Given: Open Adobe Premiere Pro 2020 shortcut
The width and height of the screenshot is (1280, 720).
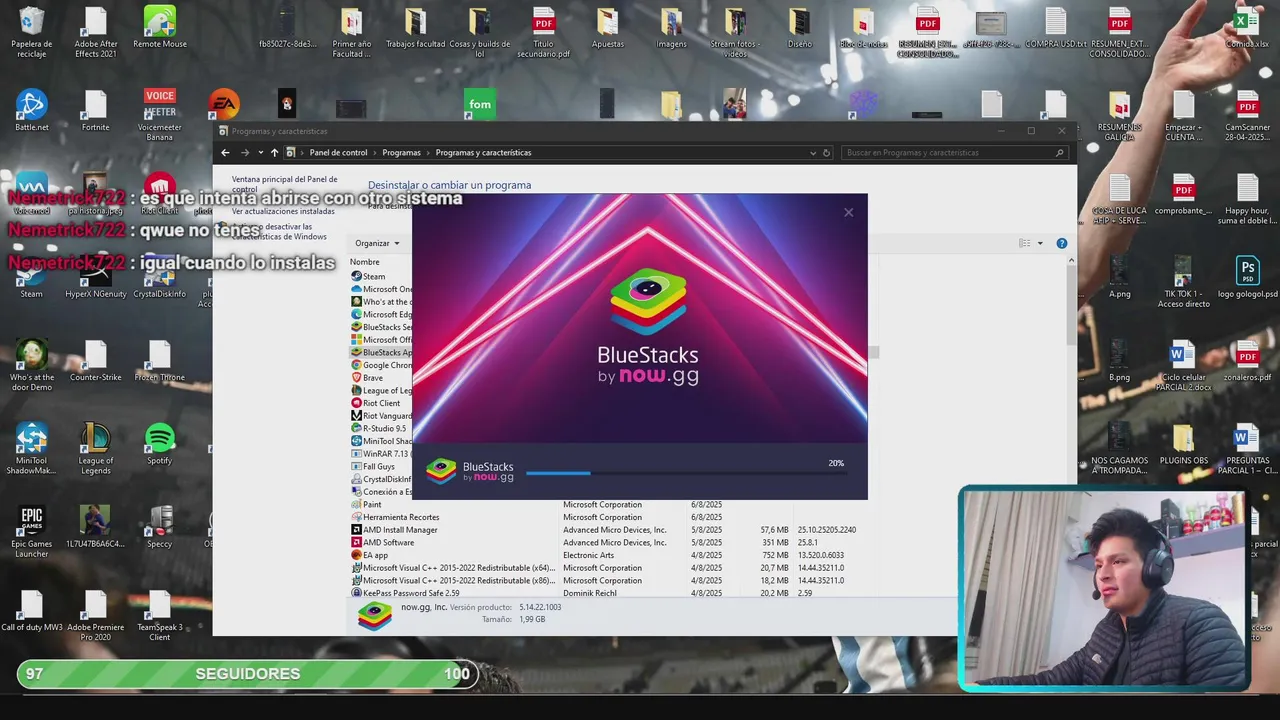Looking at the screenshot, I should tap(95, 615).
